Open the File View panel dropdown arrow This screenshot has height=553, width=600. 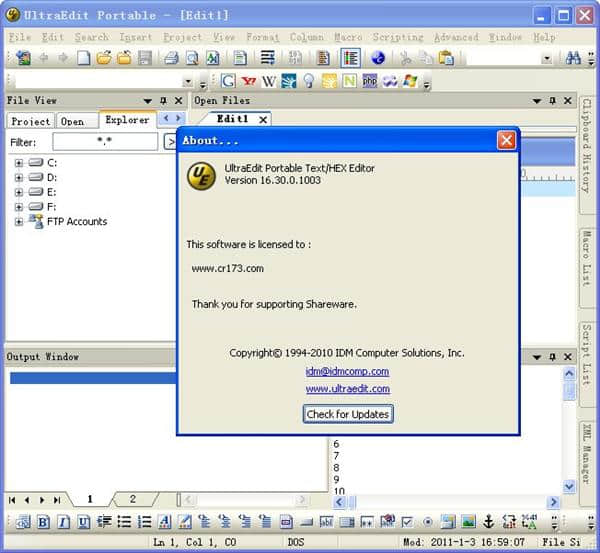click(147, 101)
